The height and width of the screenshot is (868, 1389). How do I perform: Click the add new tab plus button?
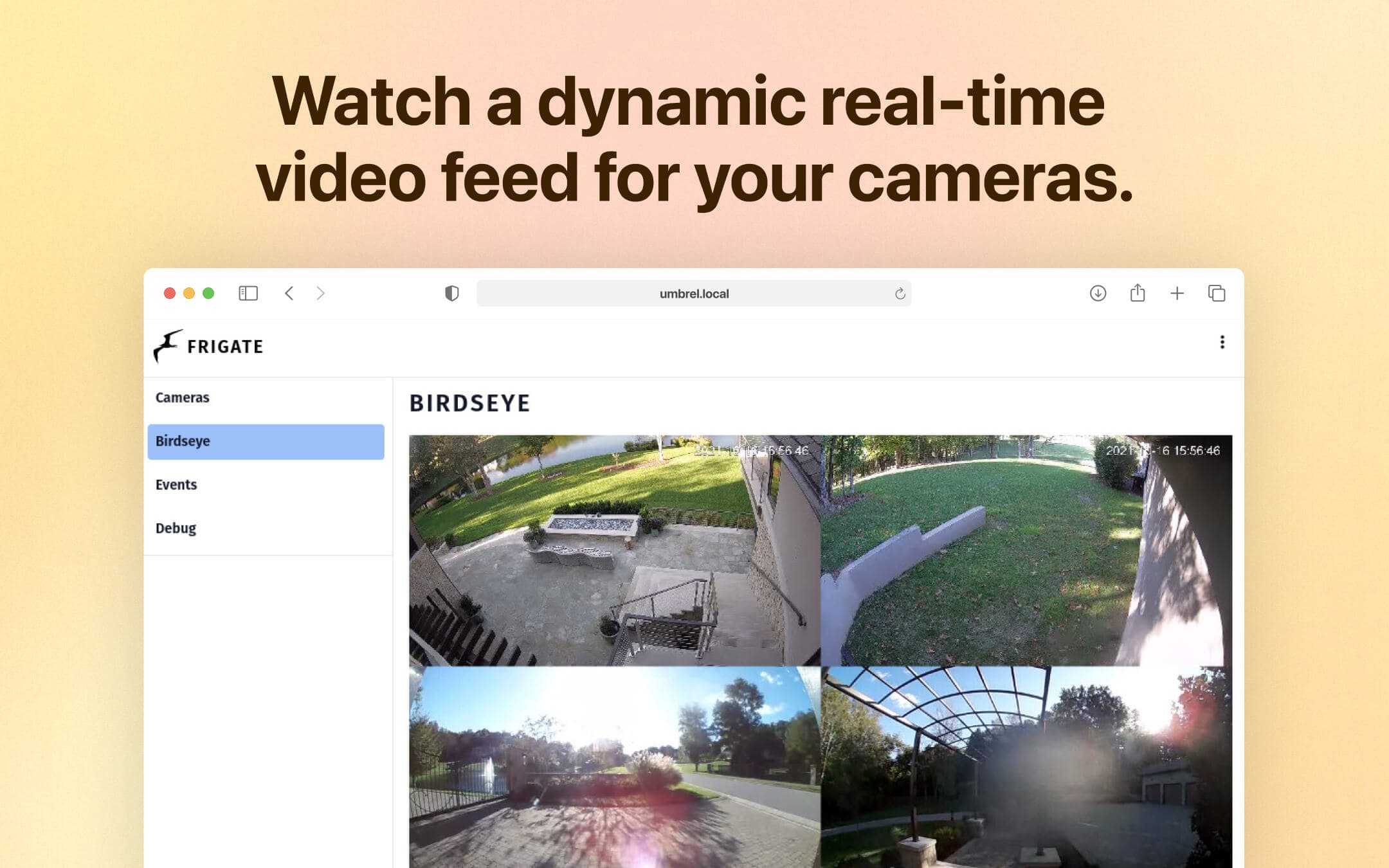point(1177,293)
